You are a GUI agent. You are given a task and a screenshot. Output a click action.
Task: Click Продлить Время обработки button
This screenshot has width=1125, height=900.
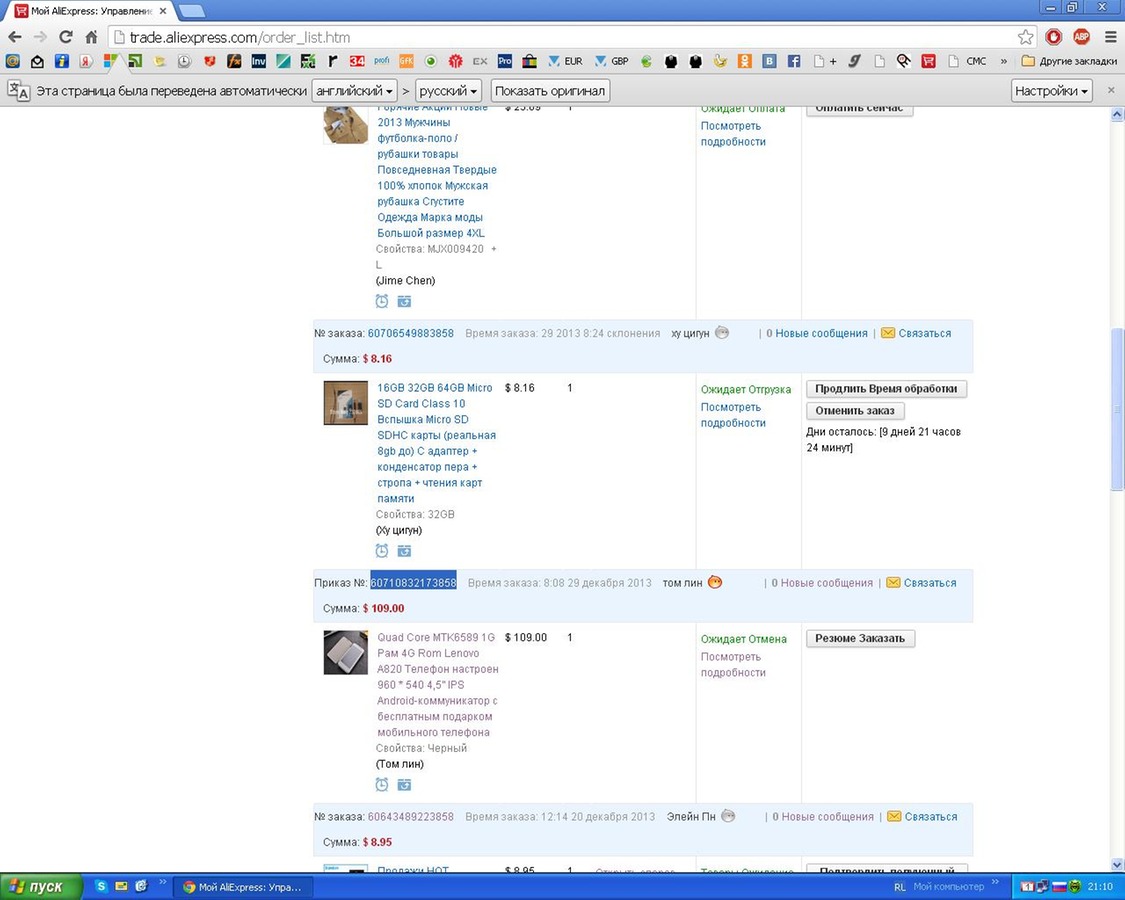pos(886,389)
